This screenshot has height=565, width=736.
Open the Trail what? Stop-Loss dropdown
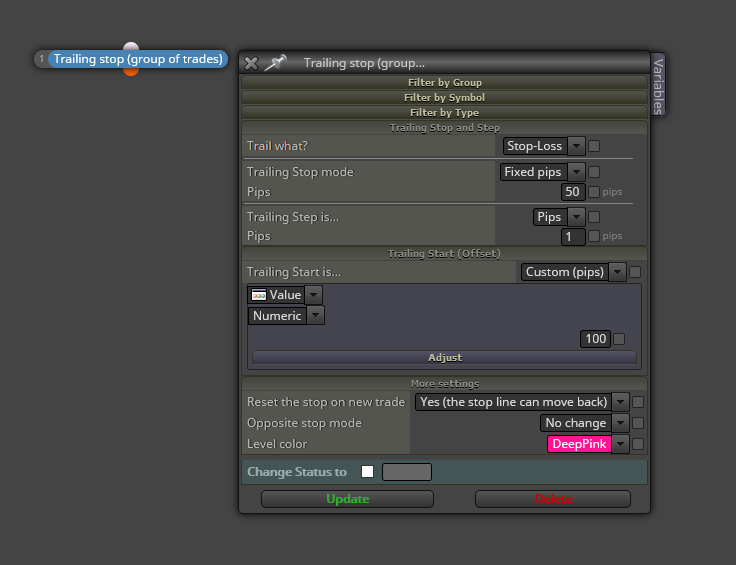(x=544, y=146)
